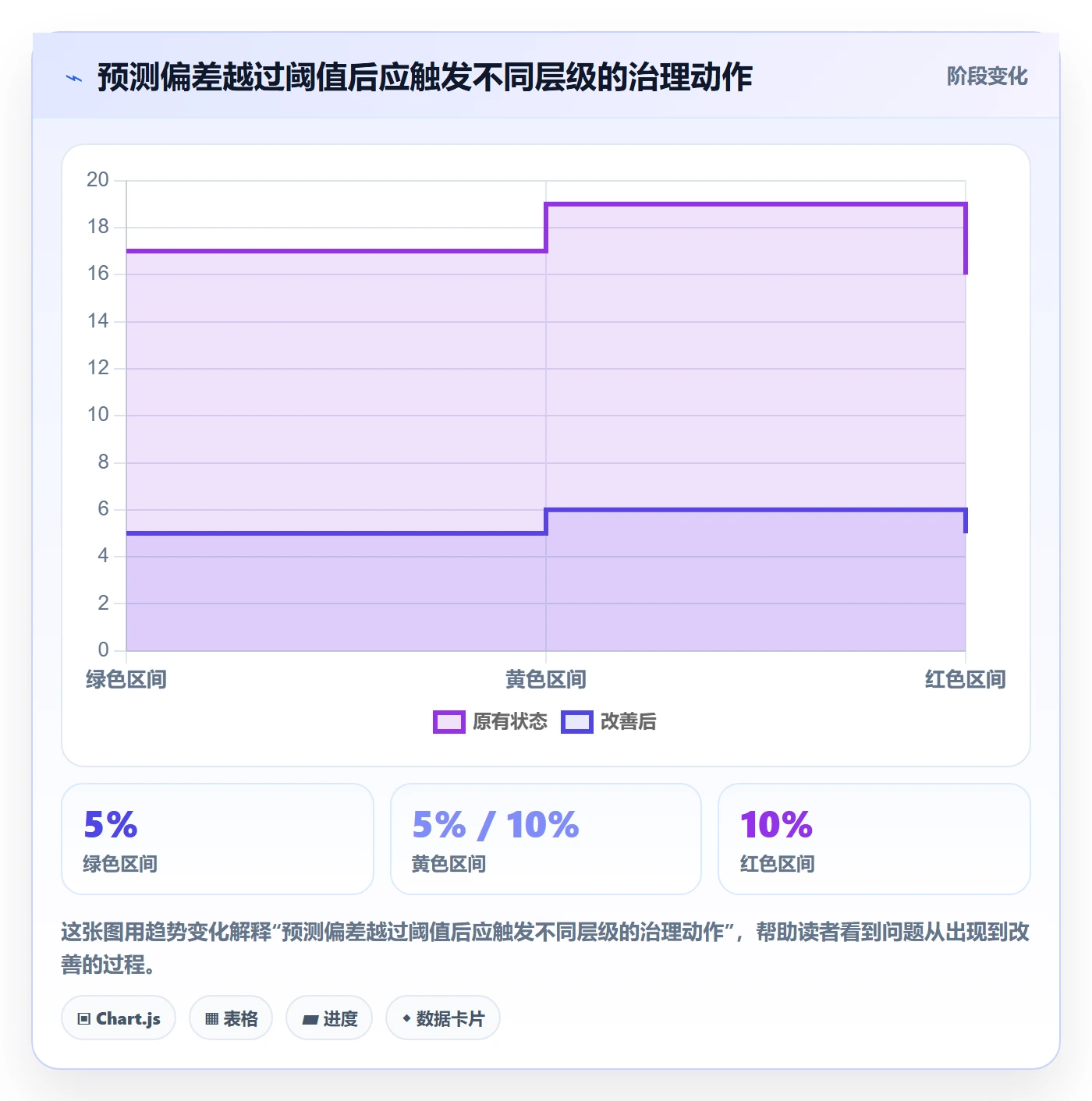
Task: Click the diamond icon in 数据卡片 chip
Action: tap(406, 1018)
